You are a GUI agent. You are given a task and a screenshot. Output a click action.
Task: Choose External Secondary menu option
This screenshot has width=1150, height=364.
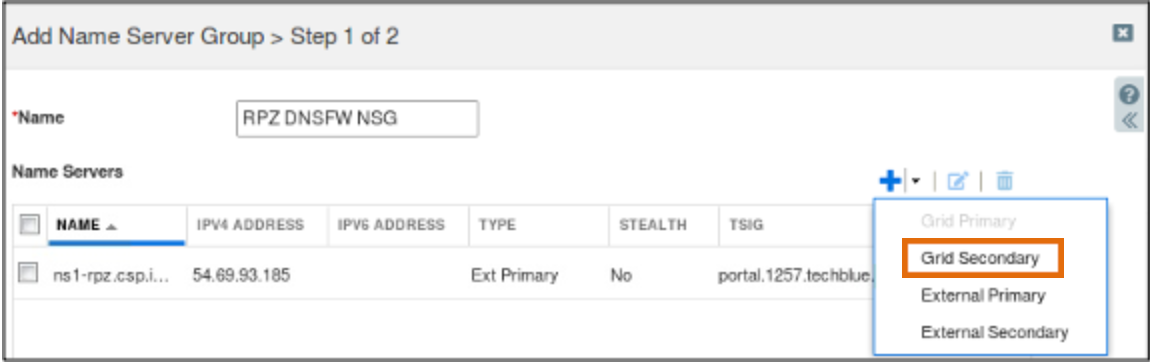coord(994,332)
